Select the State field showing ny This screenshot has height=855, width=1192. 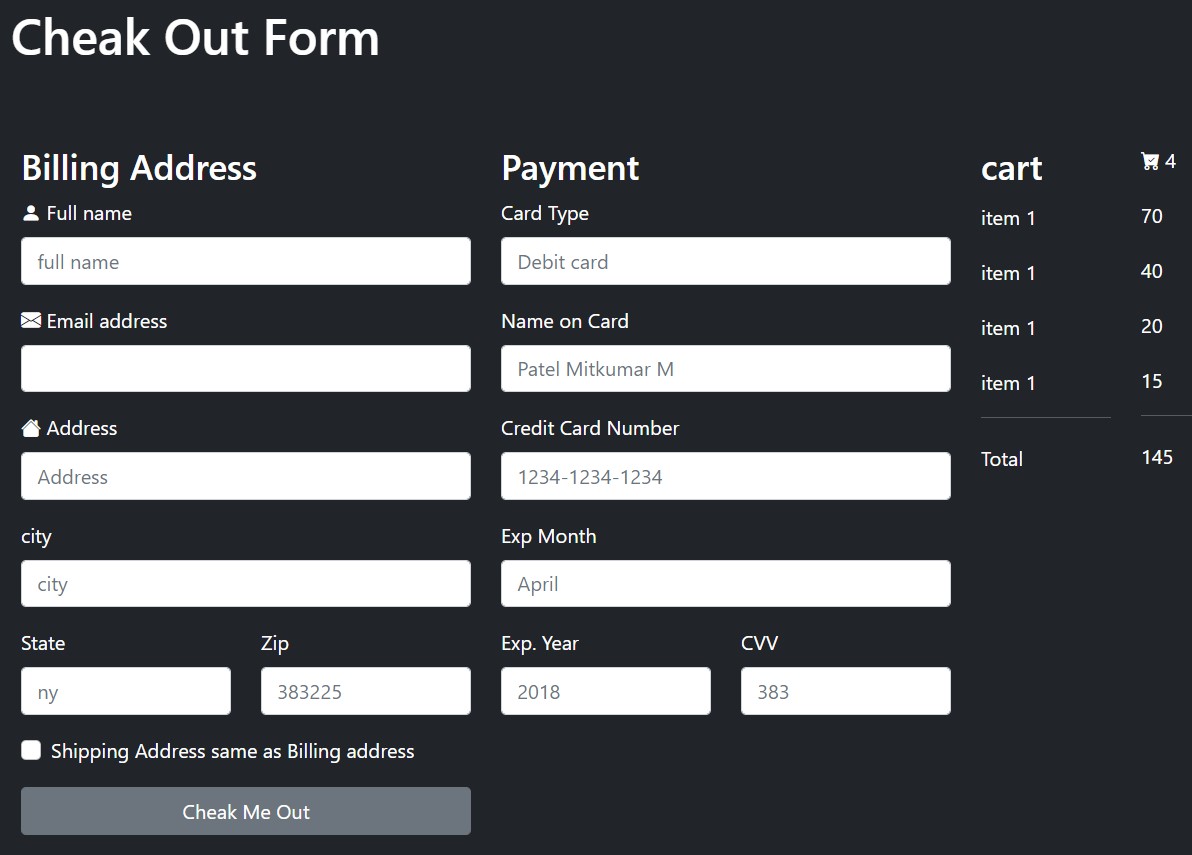pos(125,690)
